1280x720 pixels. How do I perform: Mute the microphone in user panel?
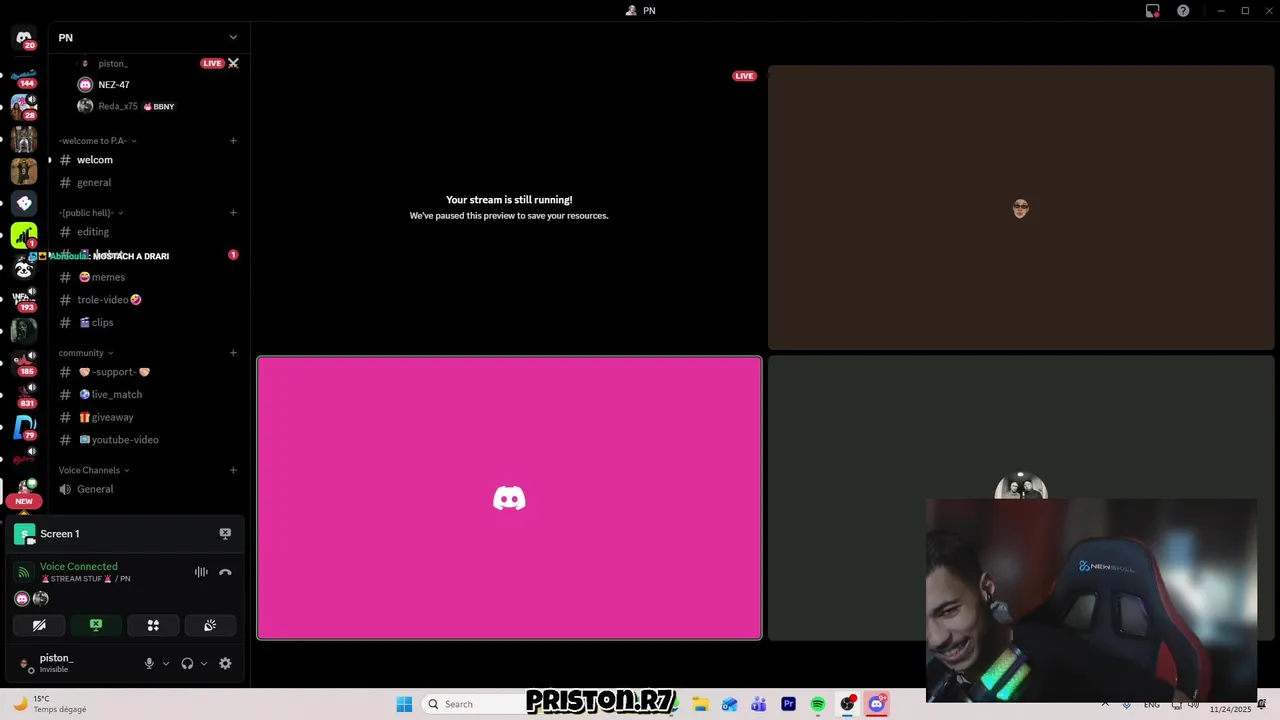coord(149,663)
